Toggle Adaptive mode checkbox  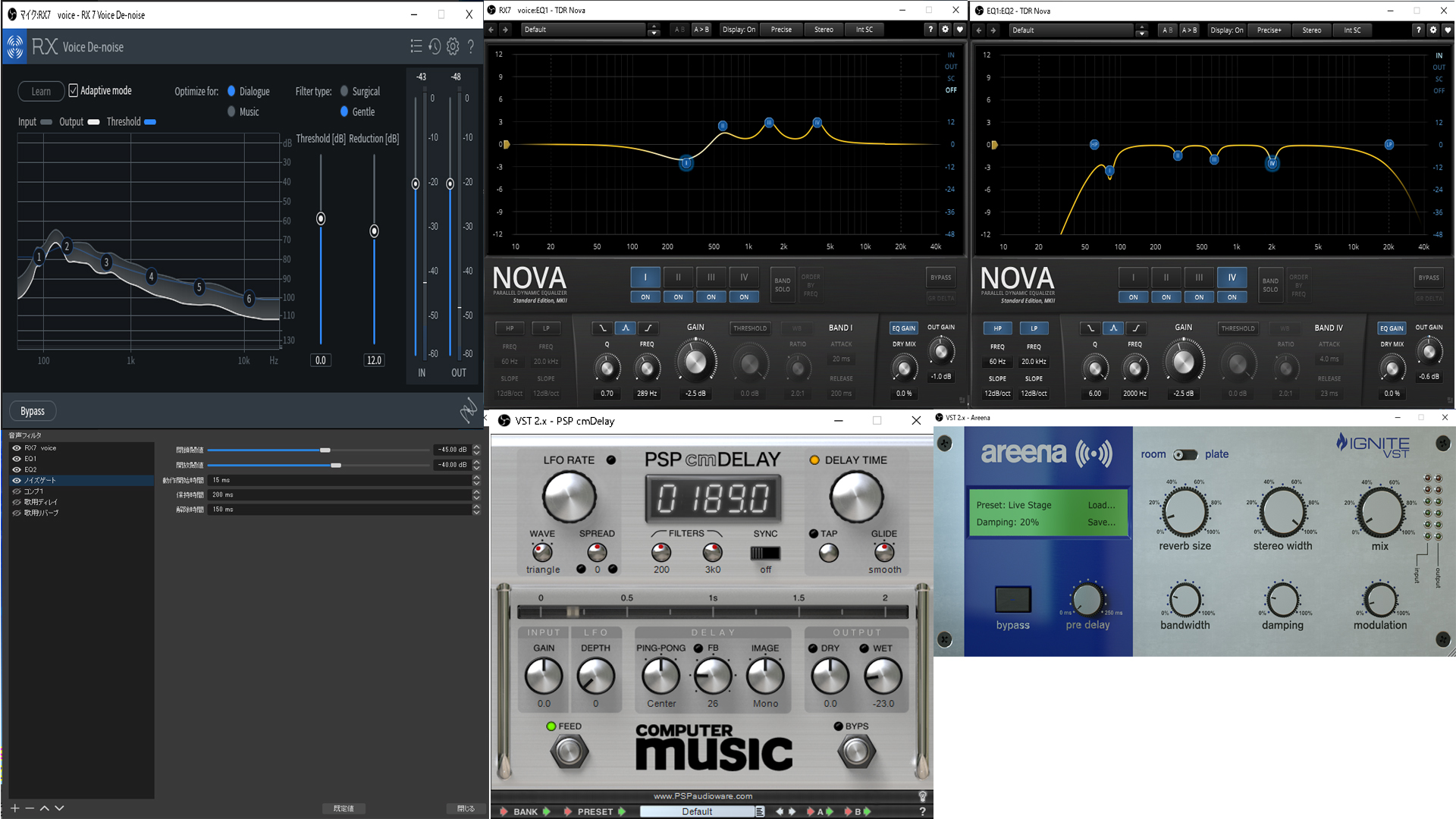pyautogui.click(x=74, y=90)
